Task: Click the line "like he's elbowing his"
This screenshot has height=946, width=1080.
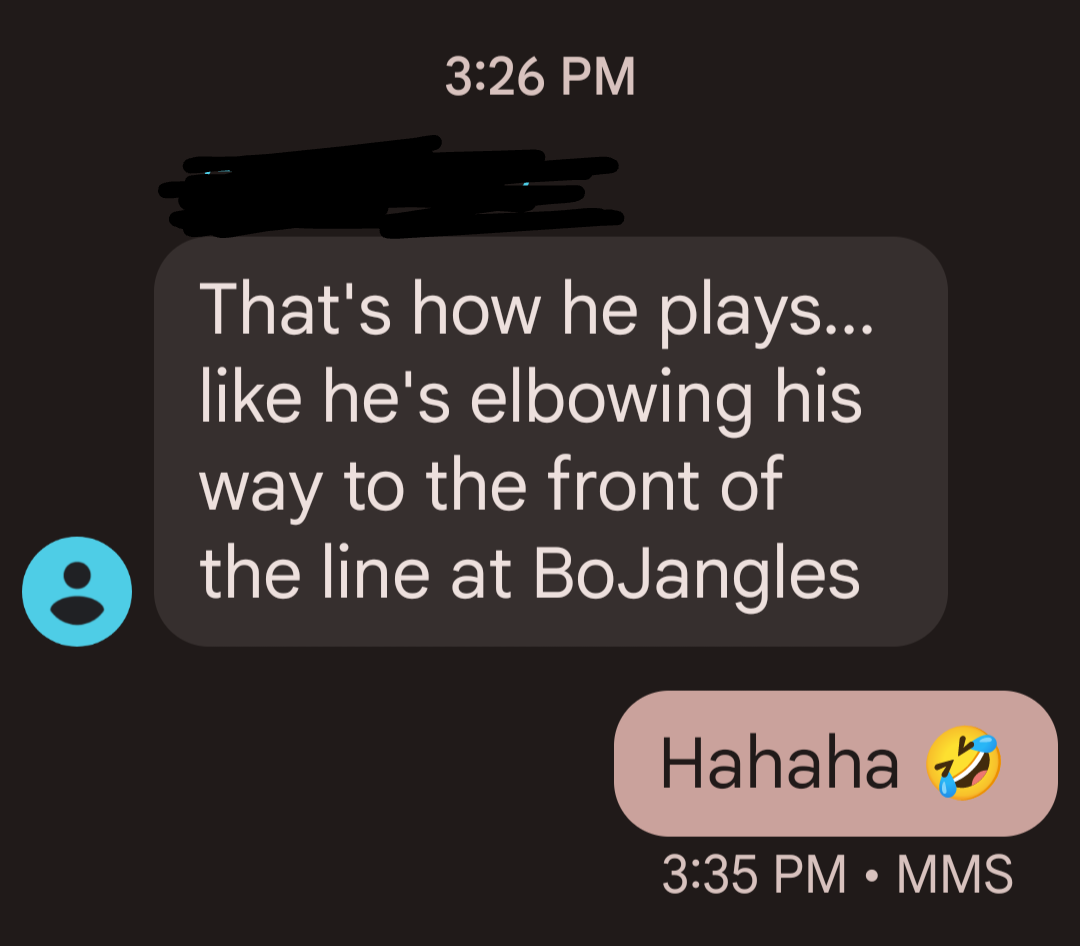Action: click(530, 398)
